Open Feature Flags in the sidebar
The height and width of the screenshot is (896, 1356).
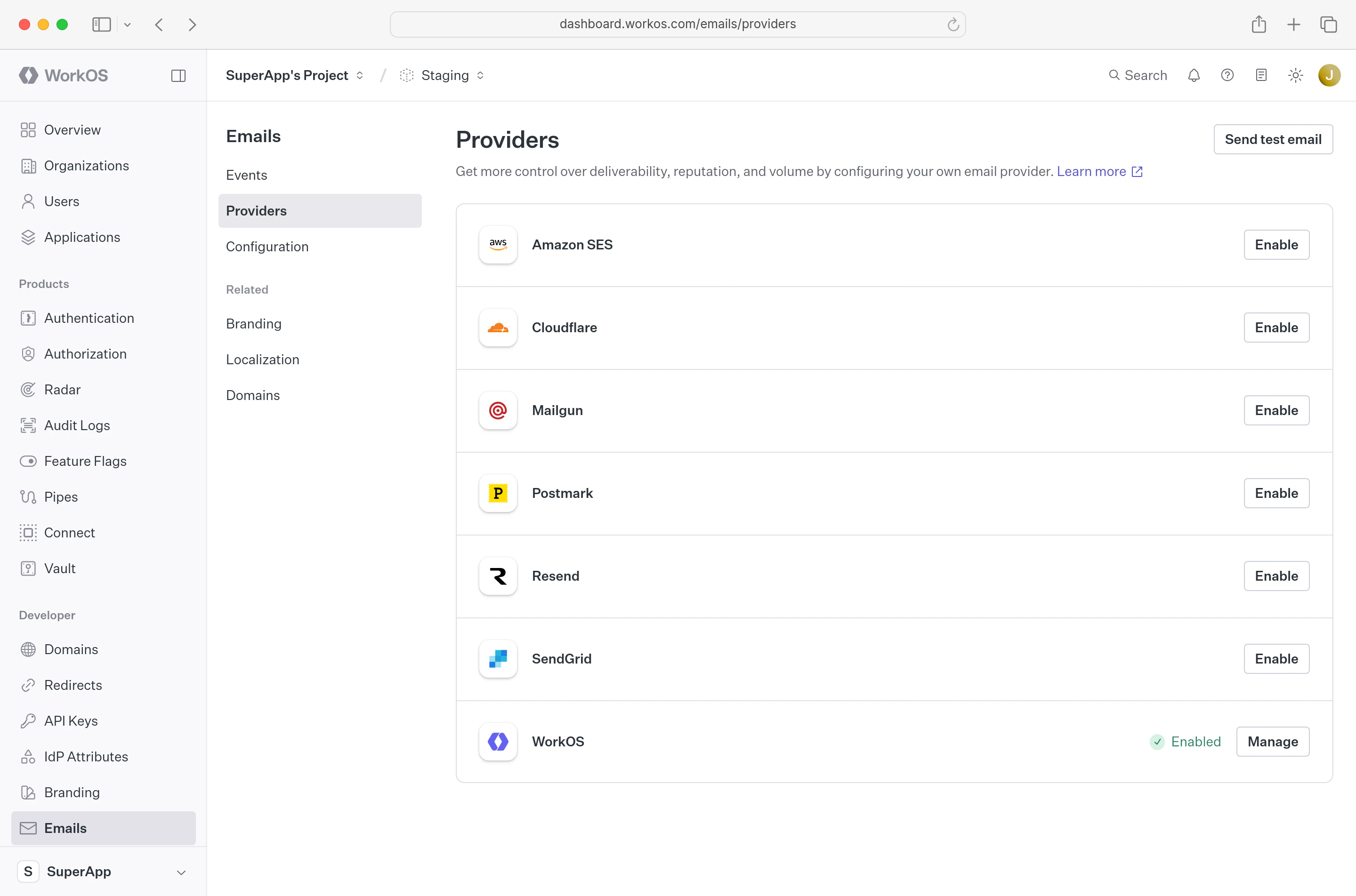(x=103, y=461)
